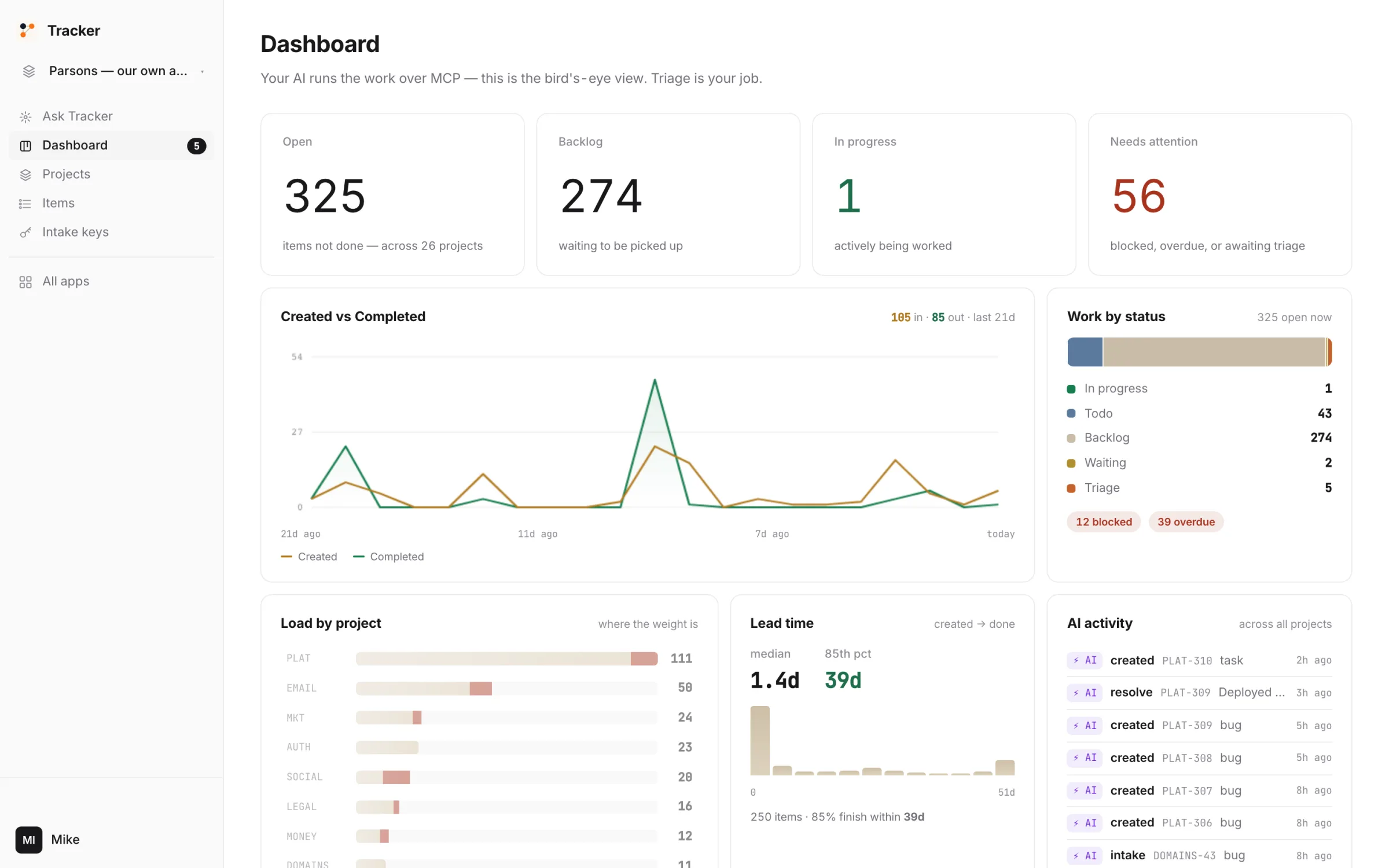Open the Needs attention card showing 56
Image resolution: width=1389 pixels, height=868 pixels.
(1220, 194)
